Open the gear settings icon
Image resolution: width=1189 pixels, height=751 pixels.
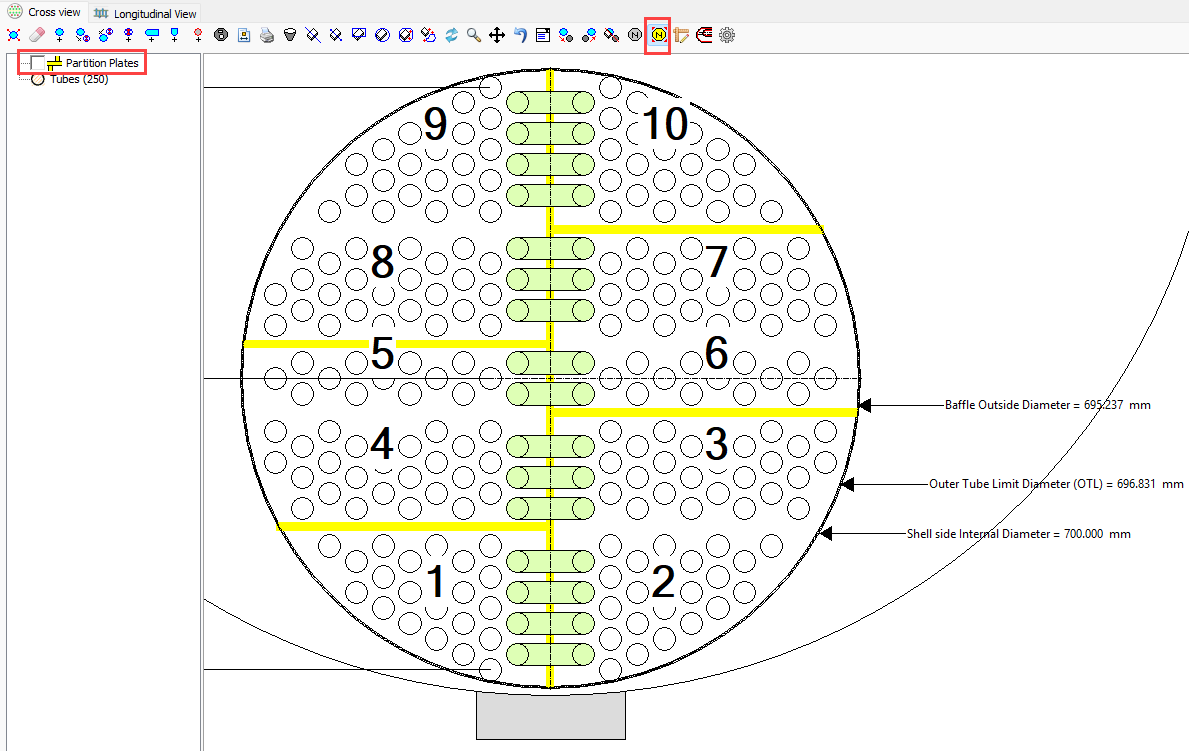[x=727, y=35]
